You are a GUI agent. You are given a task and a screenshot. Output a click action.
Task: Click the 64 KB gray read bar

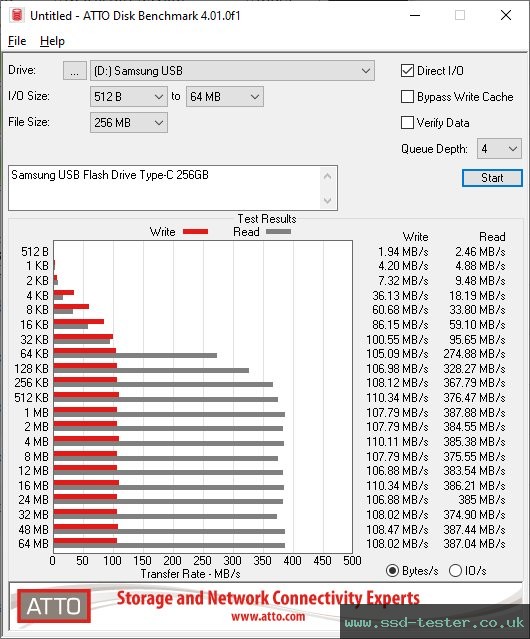tap(135, 355)
